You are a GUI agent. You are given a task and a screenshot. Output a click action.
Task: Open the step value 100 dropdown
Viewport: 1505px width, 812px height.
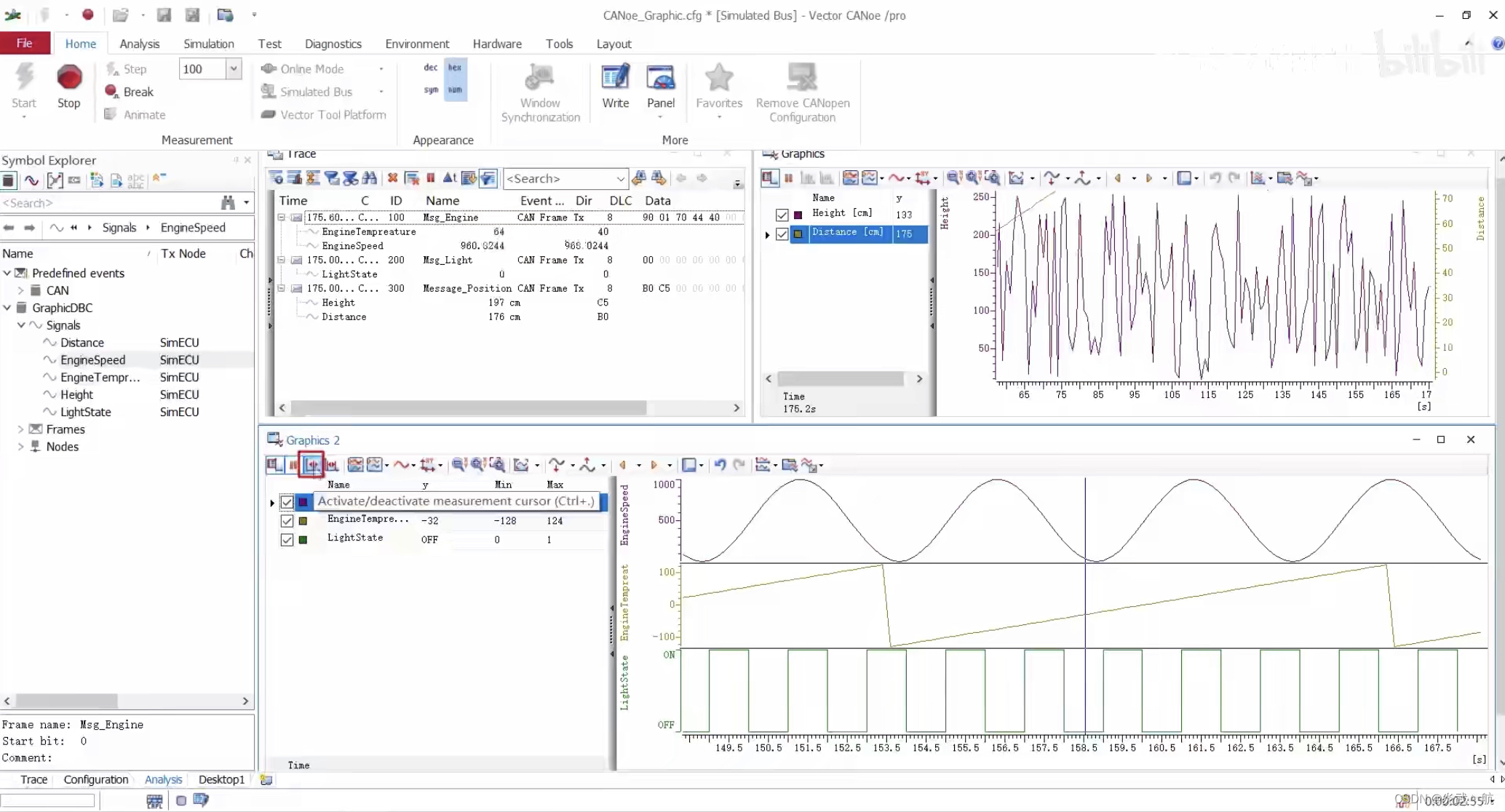(234, 69)
